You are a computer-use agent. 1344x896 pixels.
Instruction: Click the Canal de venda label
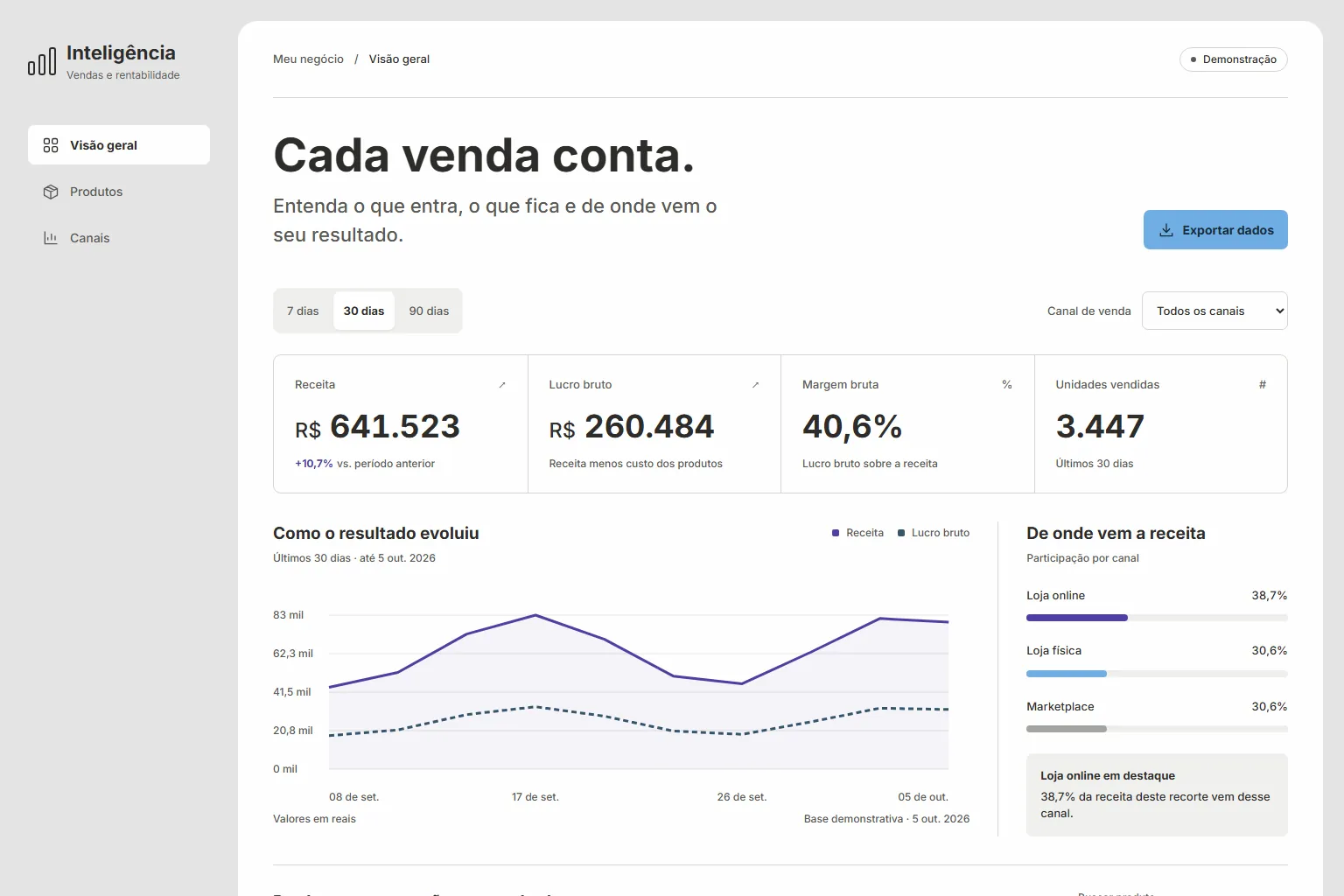click(1089, 311)
